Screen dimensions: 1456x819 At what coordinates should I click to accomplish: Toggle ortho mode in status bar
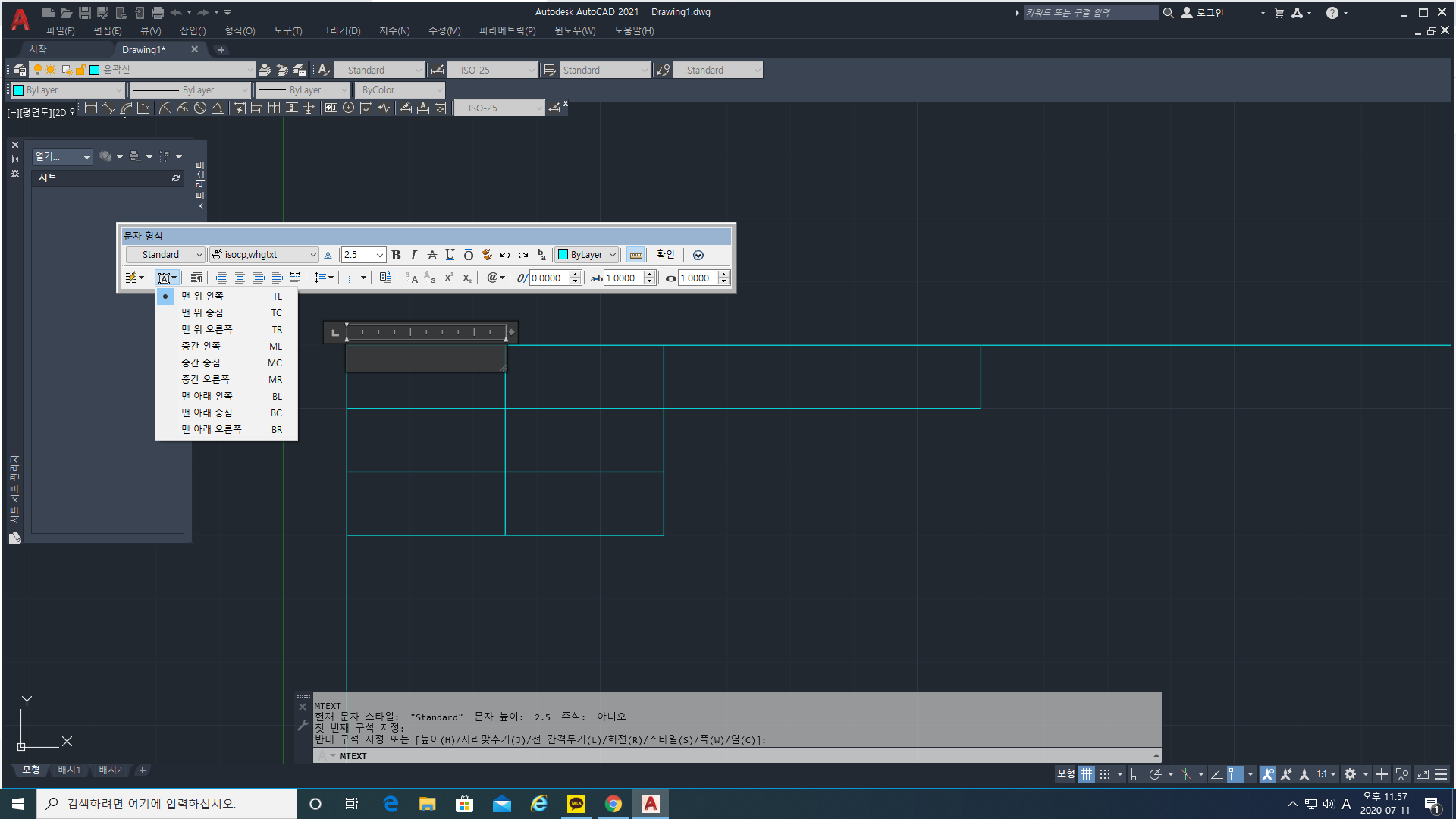pos(1136,774)
